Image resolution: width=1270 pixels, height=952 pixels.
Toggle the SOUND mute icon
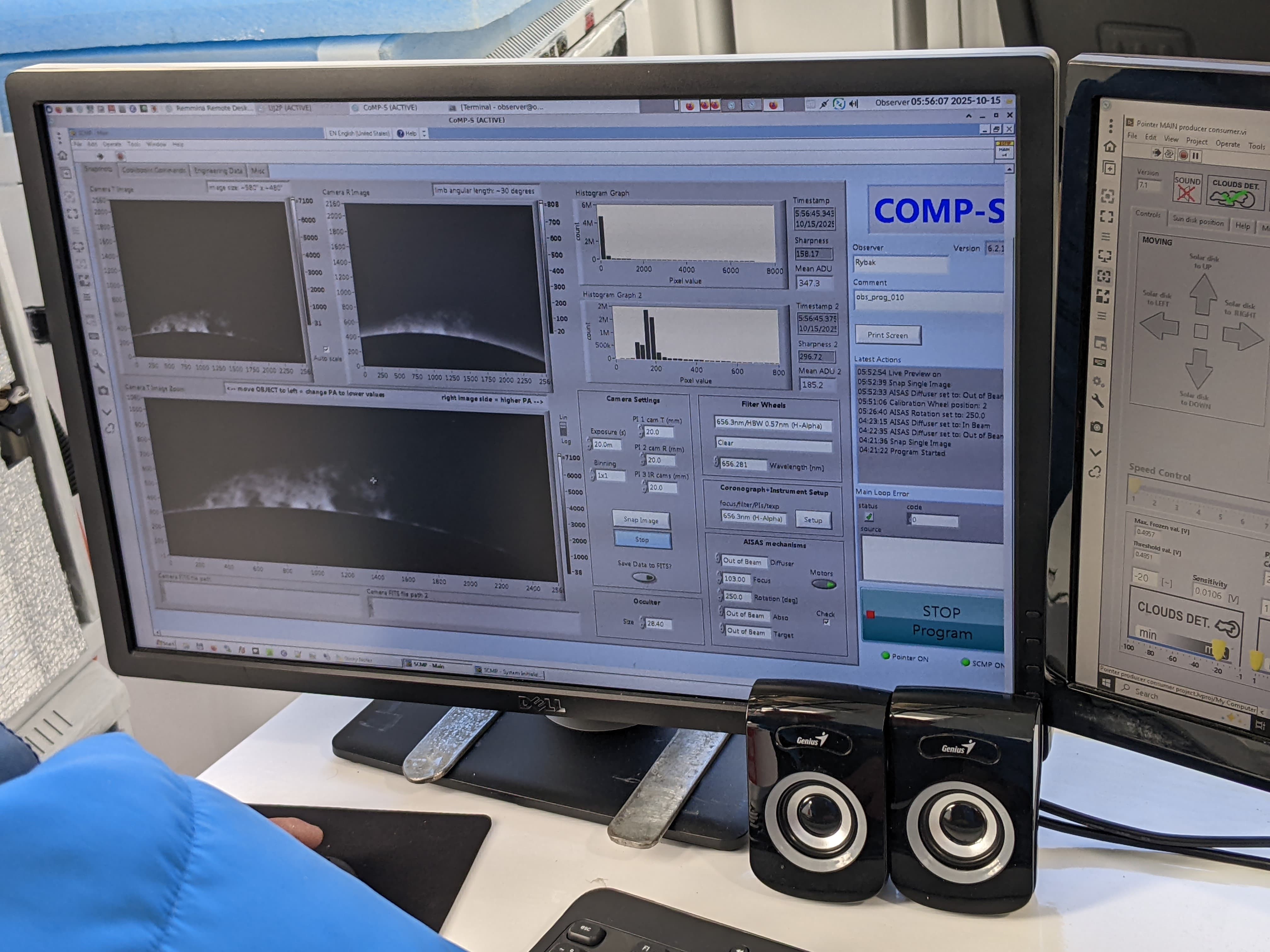tap(1186, 193)
